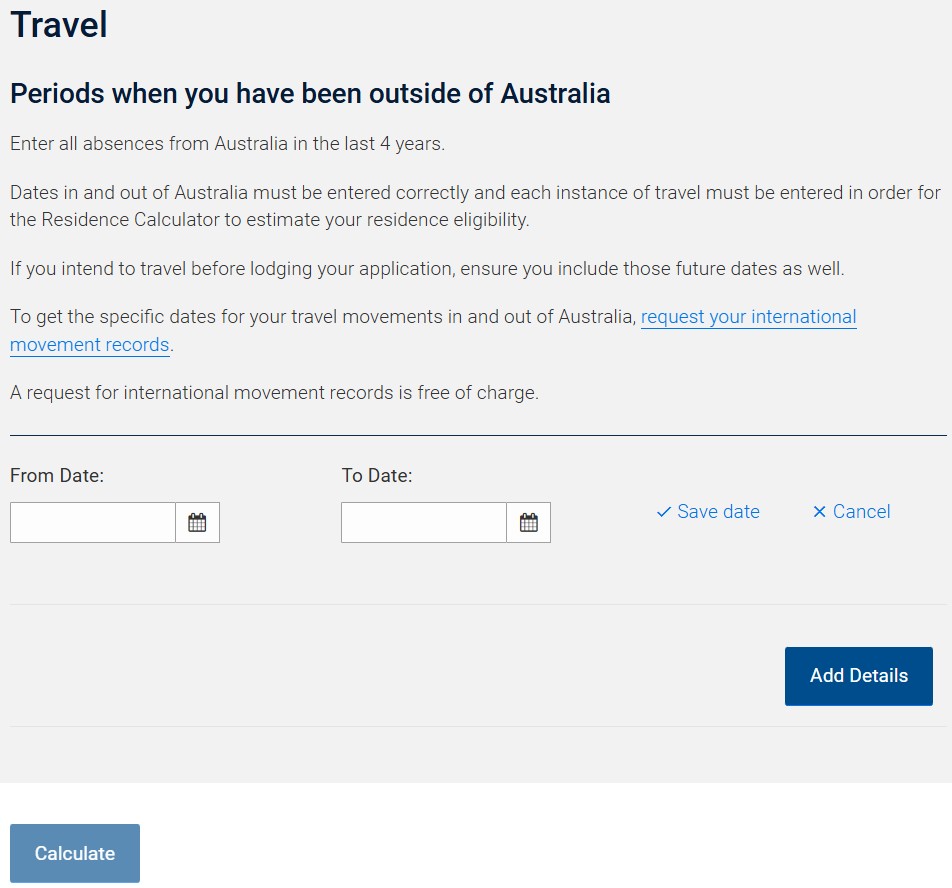The width and height of the screenshot is (952, 888).
Task: Click the 'Enter all absences' instruction text
Action: point(227,143)
